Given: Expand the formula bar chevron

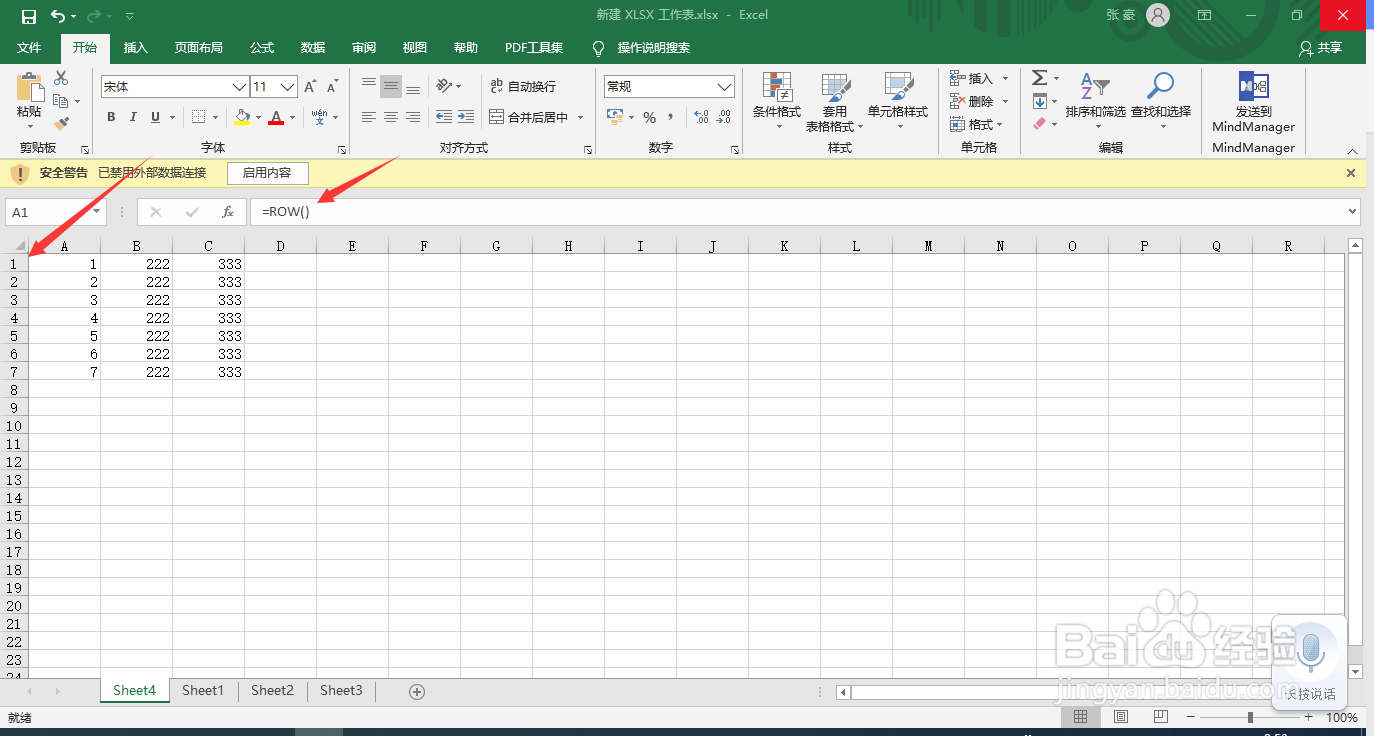Looking at the screenshot, I should click(1353, 212).
